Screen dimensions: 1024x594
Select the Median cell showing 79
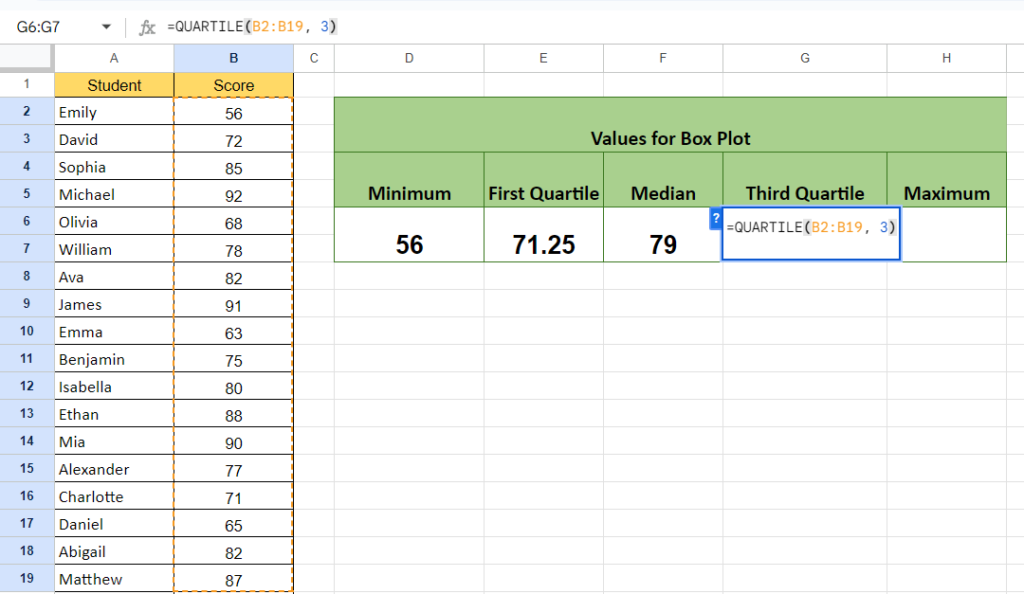click(663, 234)
